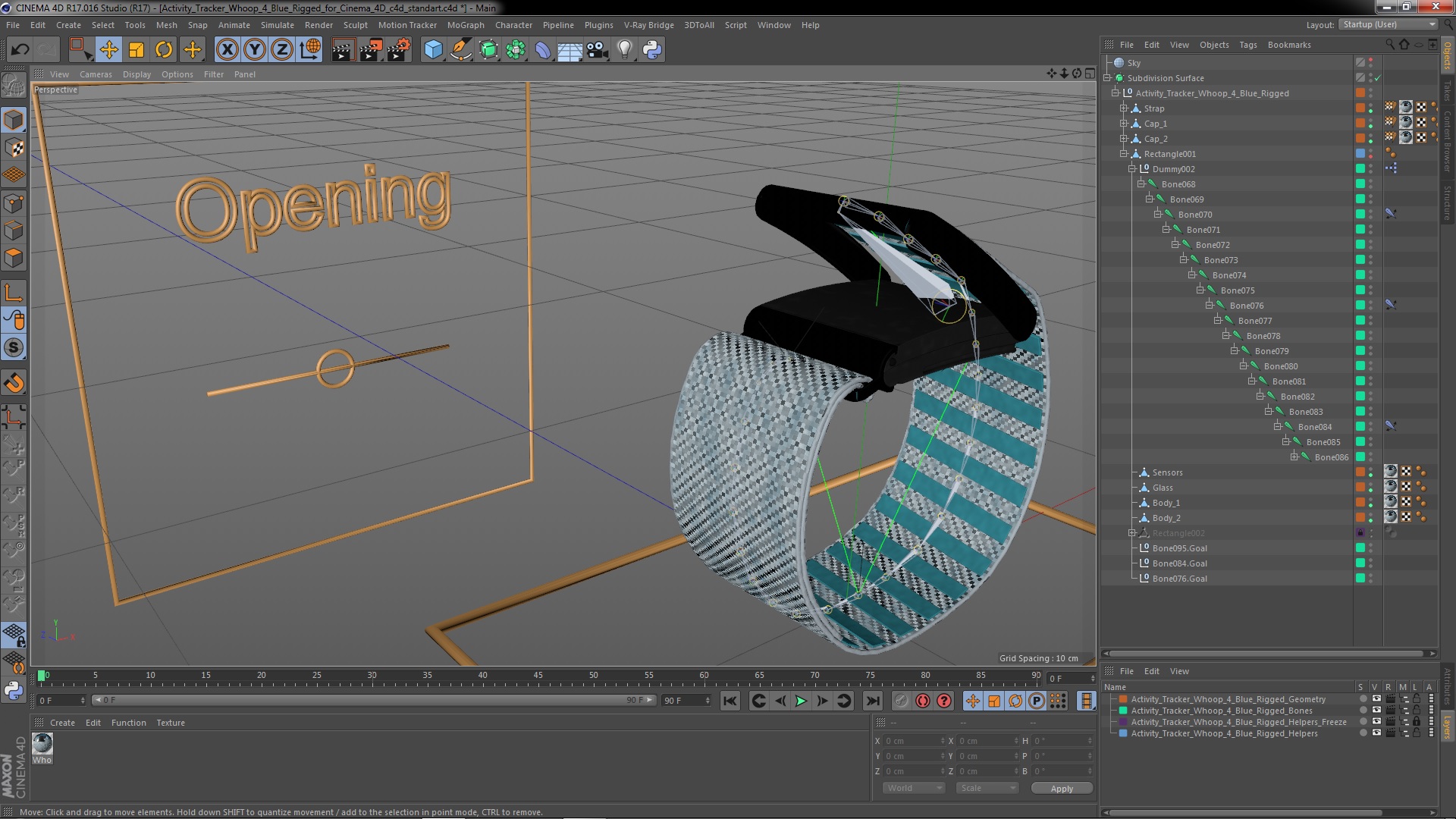Collapse the Dummy002 hierarchy

[x=1132, y=169]
